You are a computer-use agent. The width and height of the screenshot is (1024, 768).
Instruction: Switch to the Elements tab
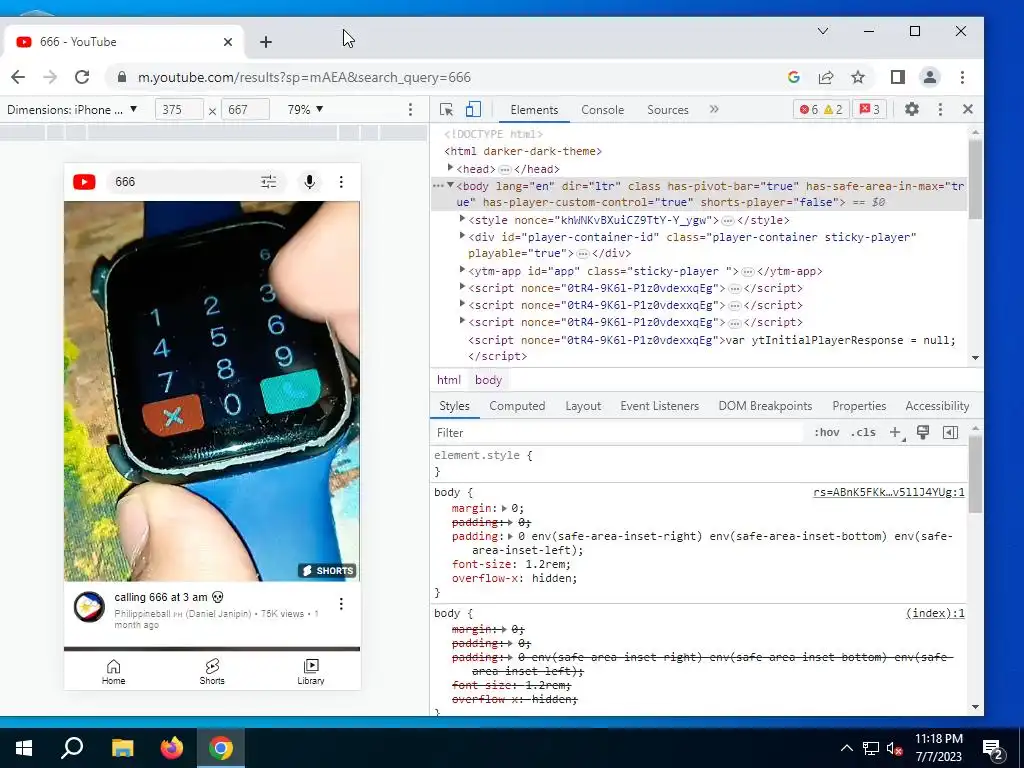[534, 110]
